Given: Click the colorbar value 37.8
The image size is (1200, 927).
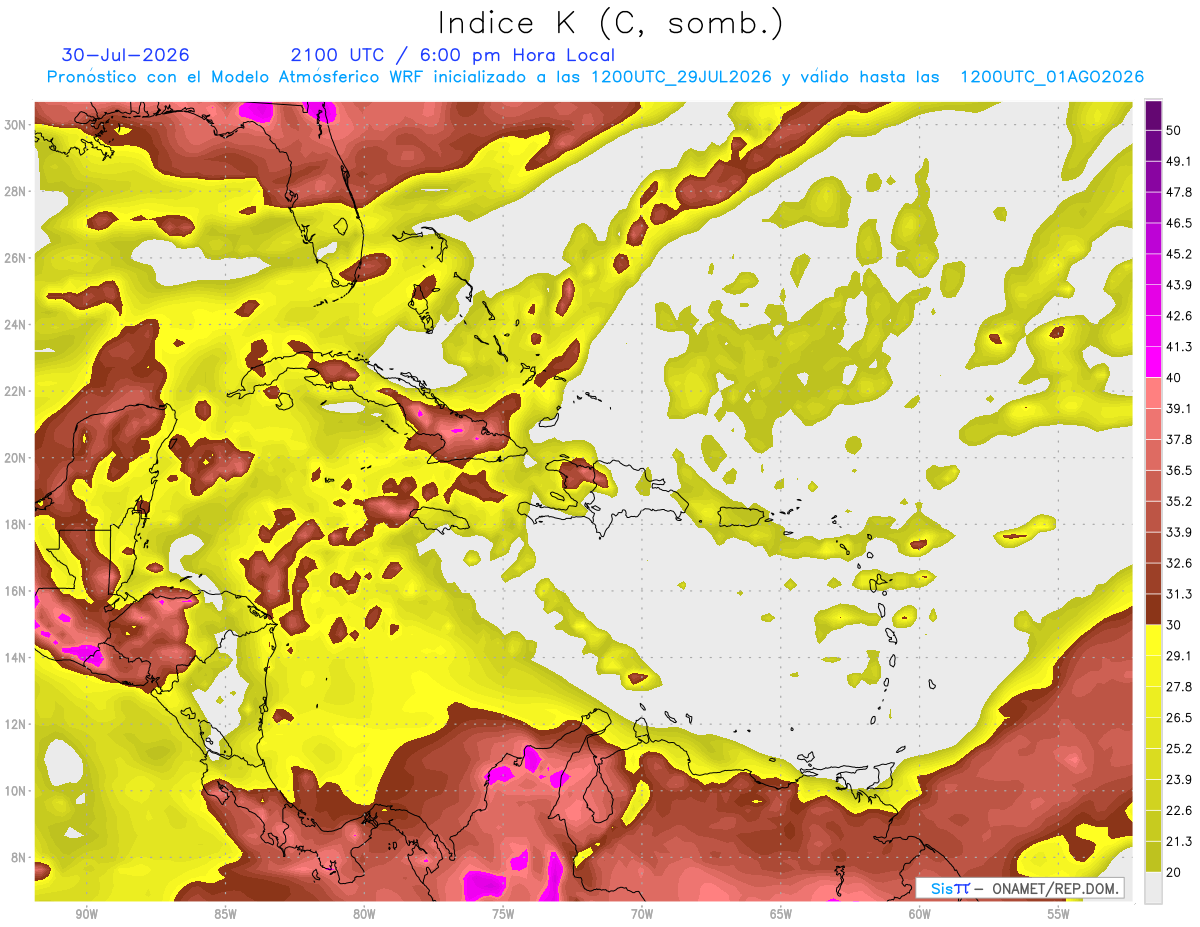Looking at the screenshot, I should 1179,439.
